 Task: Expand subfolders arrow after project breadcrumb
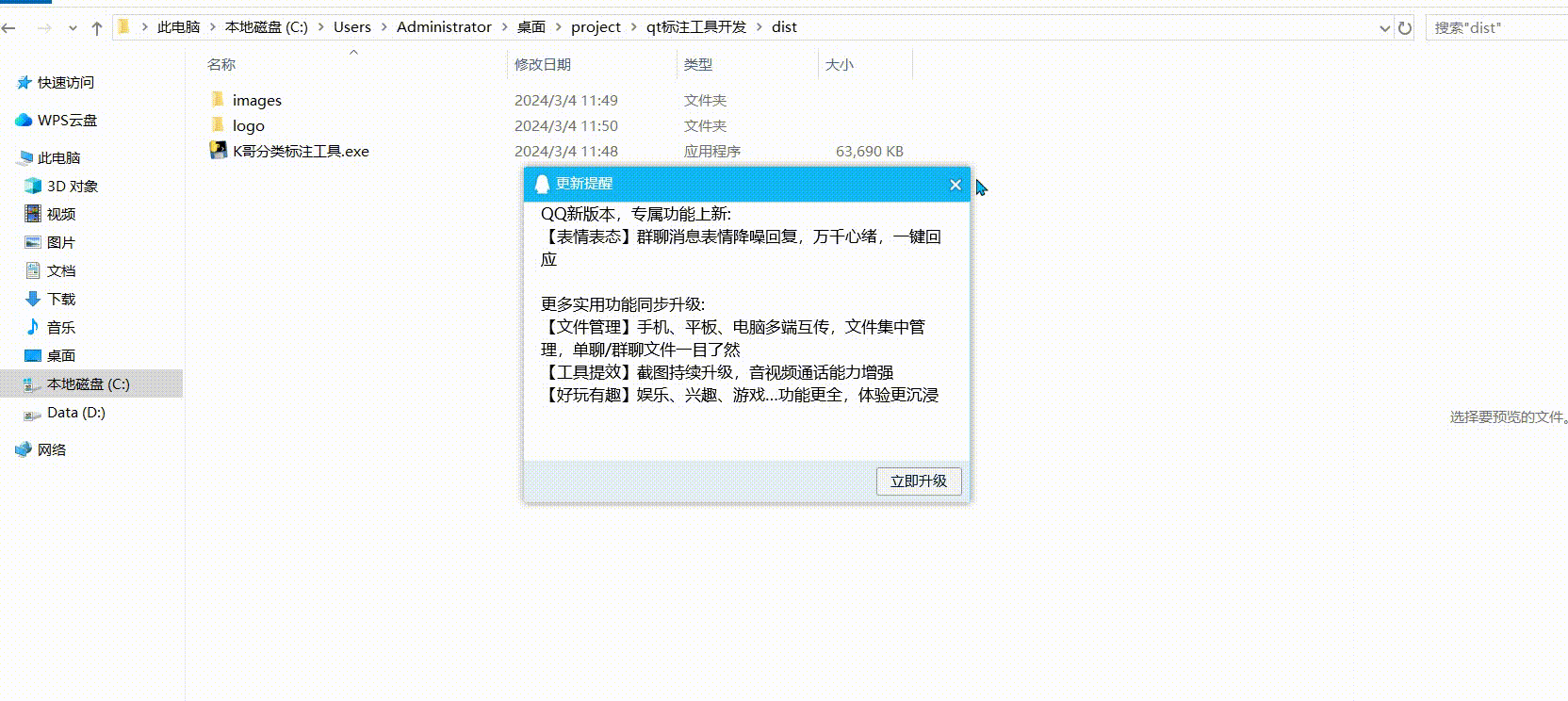(x=633, y=27)
